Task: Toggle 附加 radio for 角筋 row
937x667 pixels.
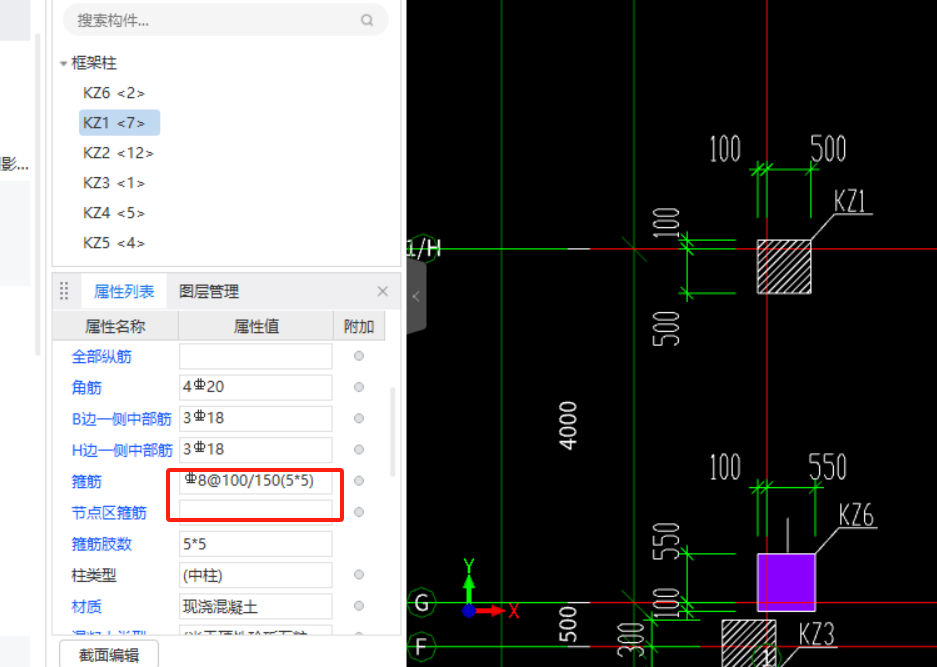Action: click(x=359, y=387)
